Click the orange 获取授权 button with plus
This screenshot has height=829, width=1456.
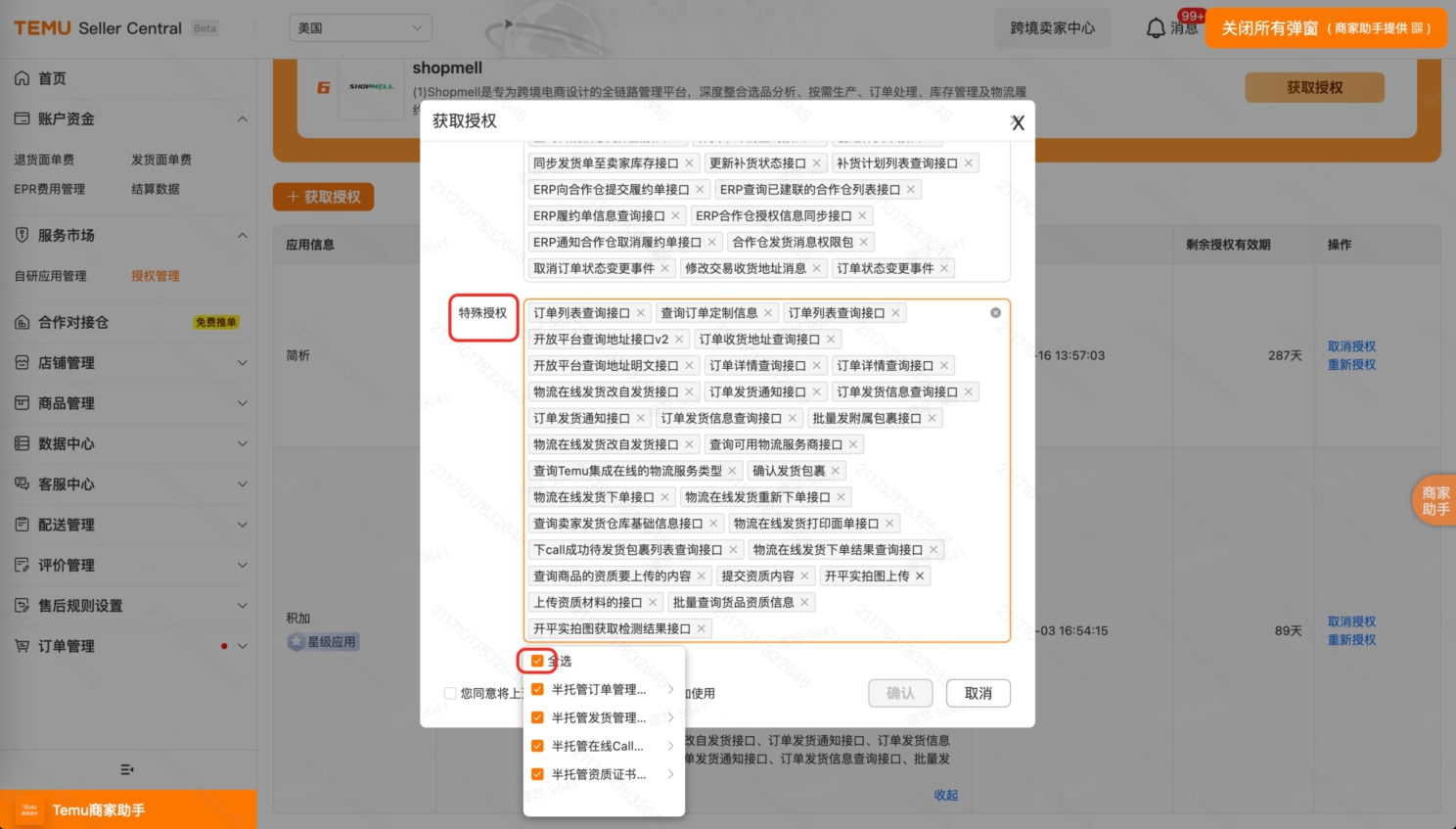(323, 197)
